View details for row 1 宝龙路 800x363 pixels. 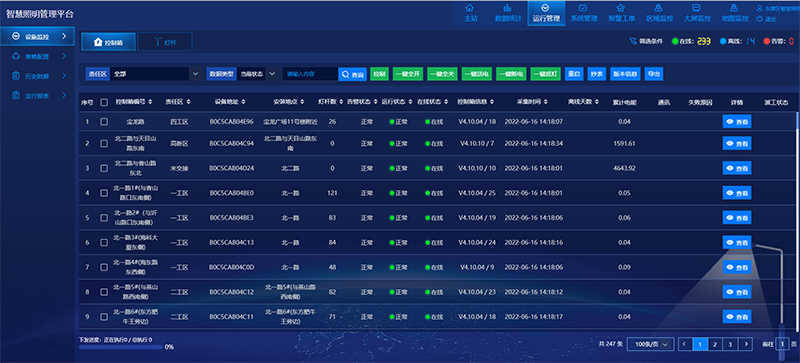tap(737, 122)
